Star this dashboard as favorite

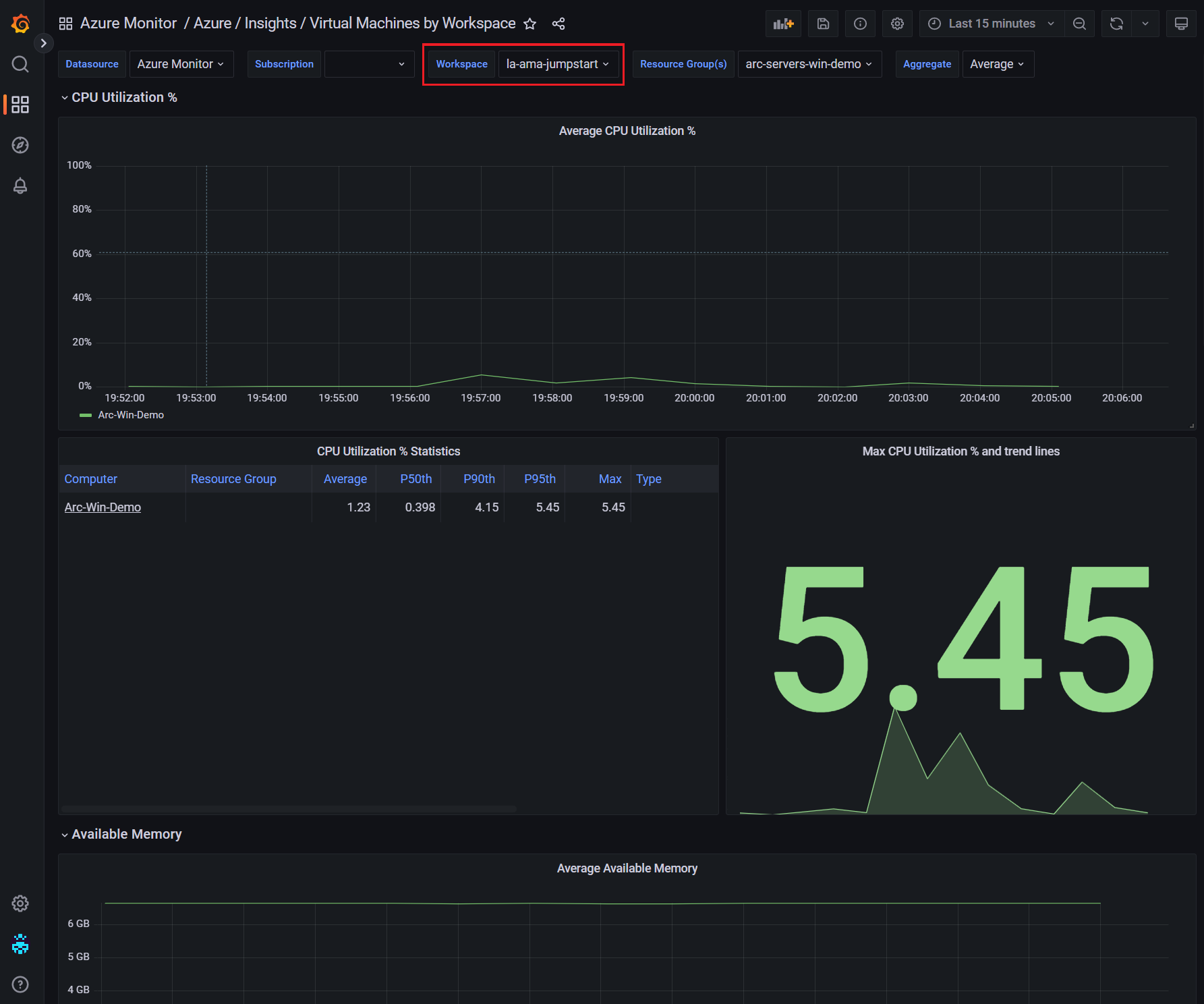(x=530, y=24)
